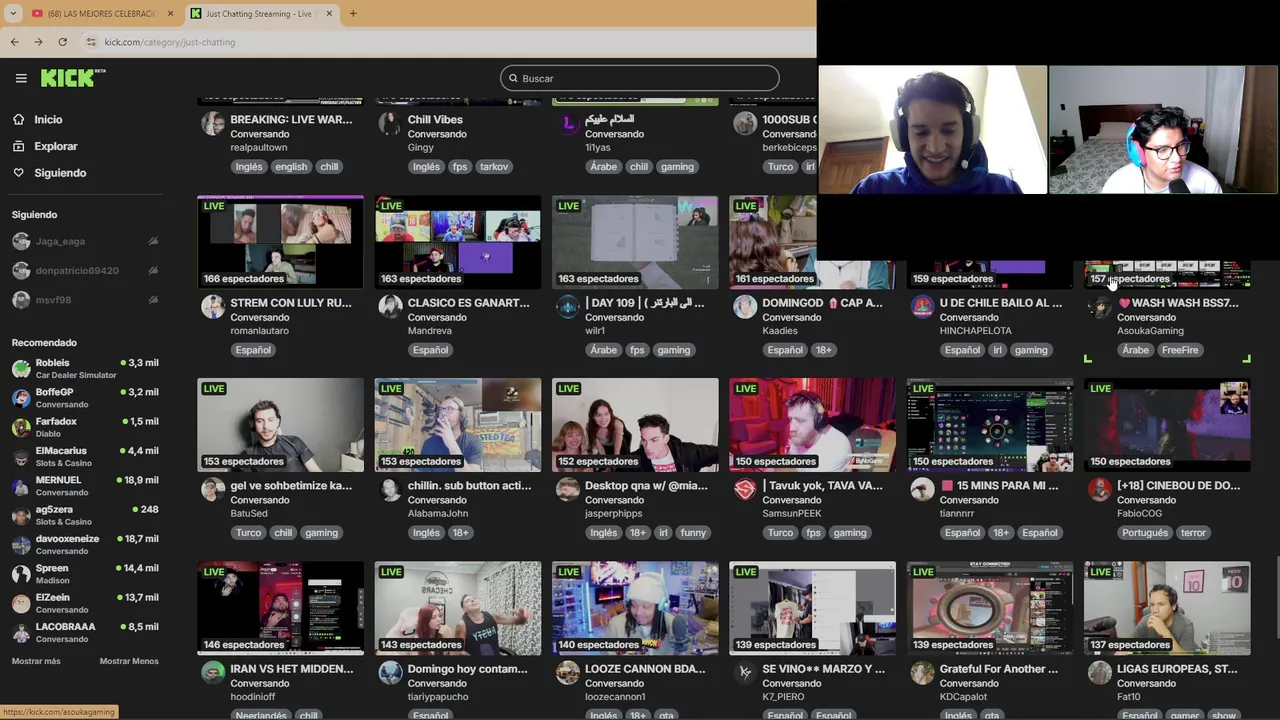Open CLASICO ES GANART stream thumbnail
The height and width of the screenshot is (720, 1280).
click(x=458, y=242)
